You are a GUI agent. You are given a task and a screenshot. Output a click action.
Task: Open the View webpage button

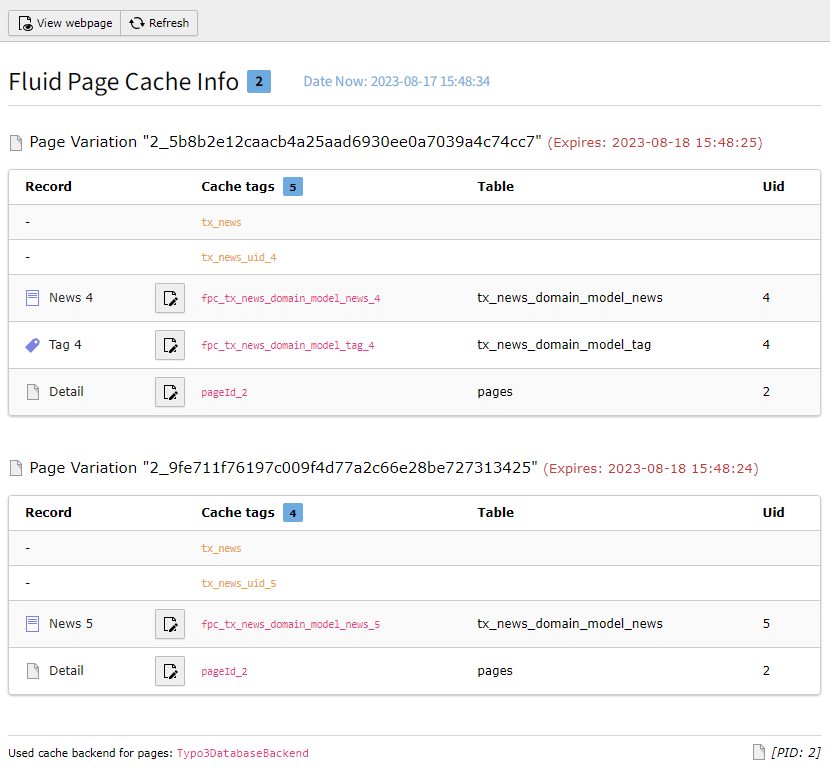pyautogui.click(x=65, y=23)
